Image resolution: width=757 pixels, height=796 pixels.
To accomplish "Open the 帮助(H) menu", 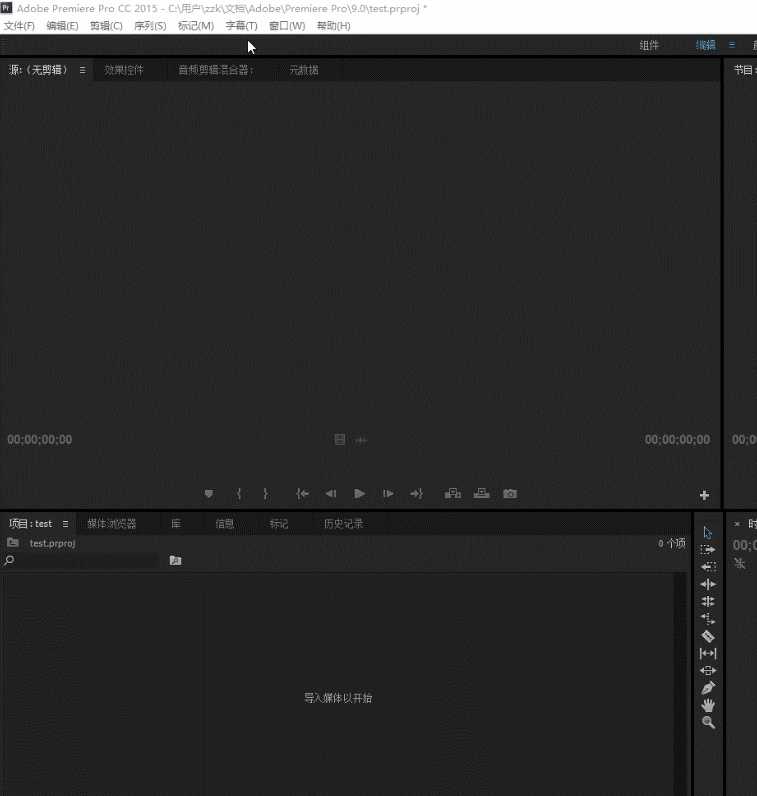I will coord(334,26).
